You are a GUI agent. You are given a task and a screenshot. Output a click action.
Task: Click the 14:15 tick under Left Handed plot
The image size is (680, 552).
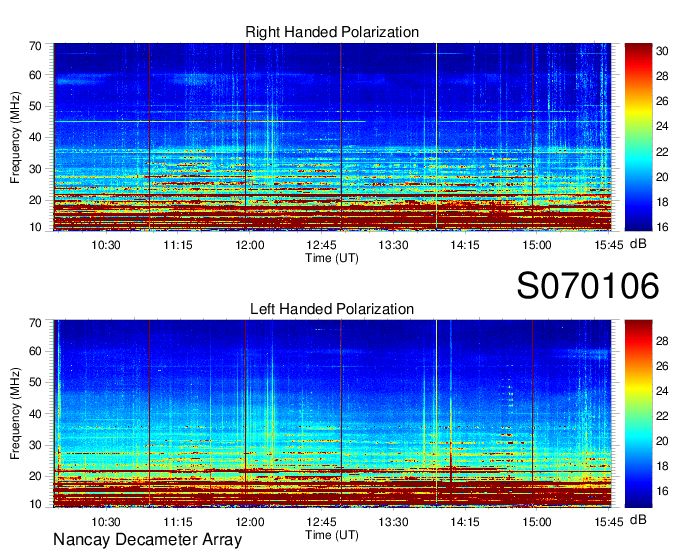(465, 522)
